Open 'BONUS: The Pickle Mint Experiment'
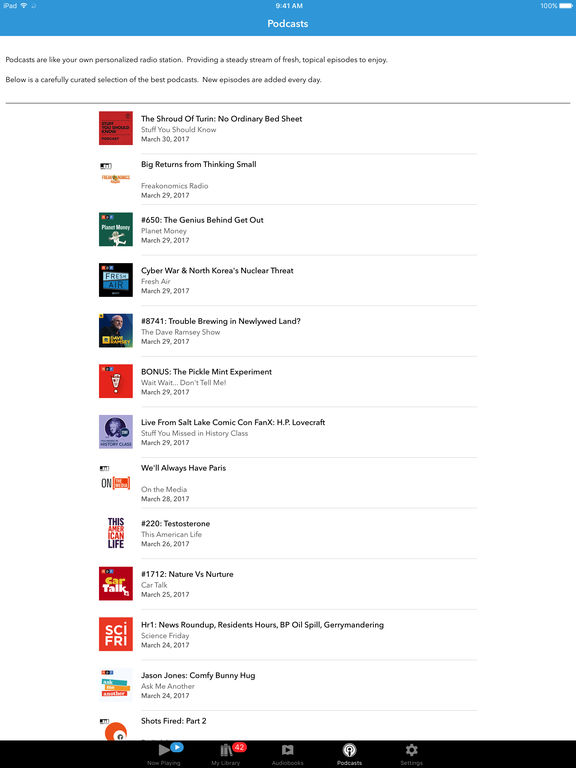This screenshot has width=576, height=768. pyautogui.click(x=206, y=372)
